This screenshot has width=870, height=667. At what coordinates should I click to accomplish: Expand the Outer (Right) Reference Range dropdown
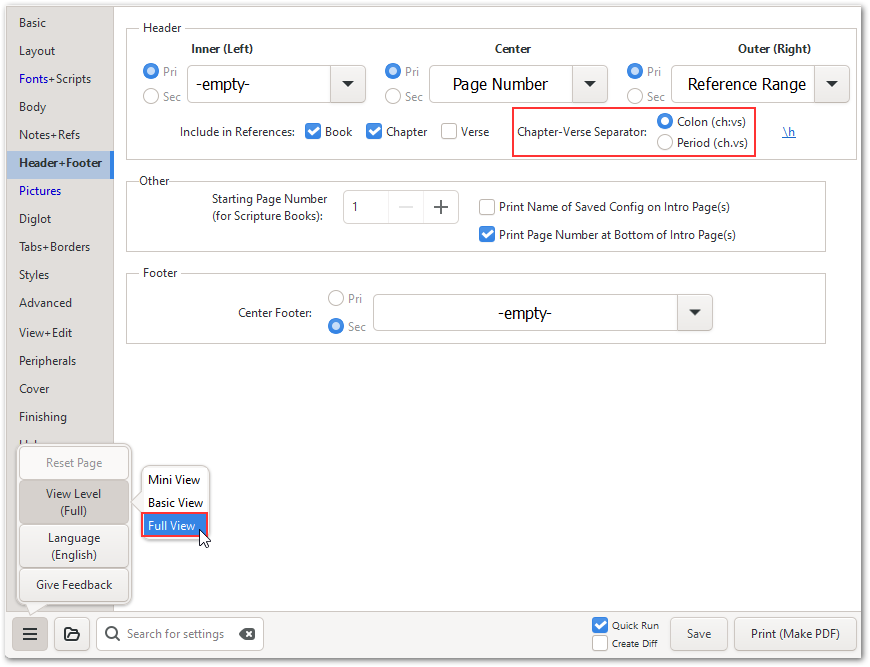point(831,84)
